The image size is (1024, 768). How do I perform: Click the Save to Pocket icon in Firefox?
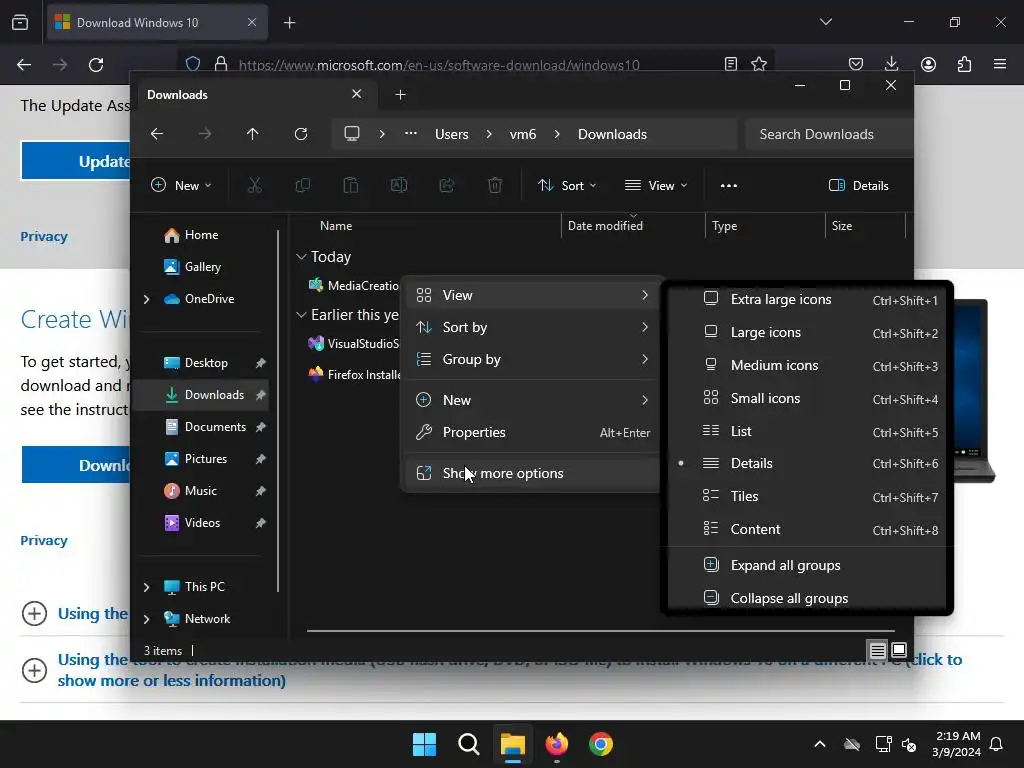click(856, 64)
